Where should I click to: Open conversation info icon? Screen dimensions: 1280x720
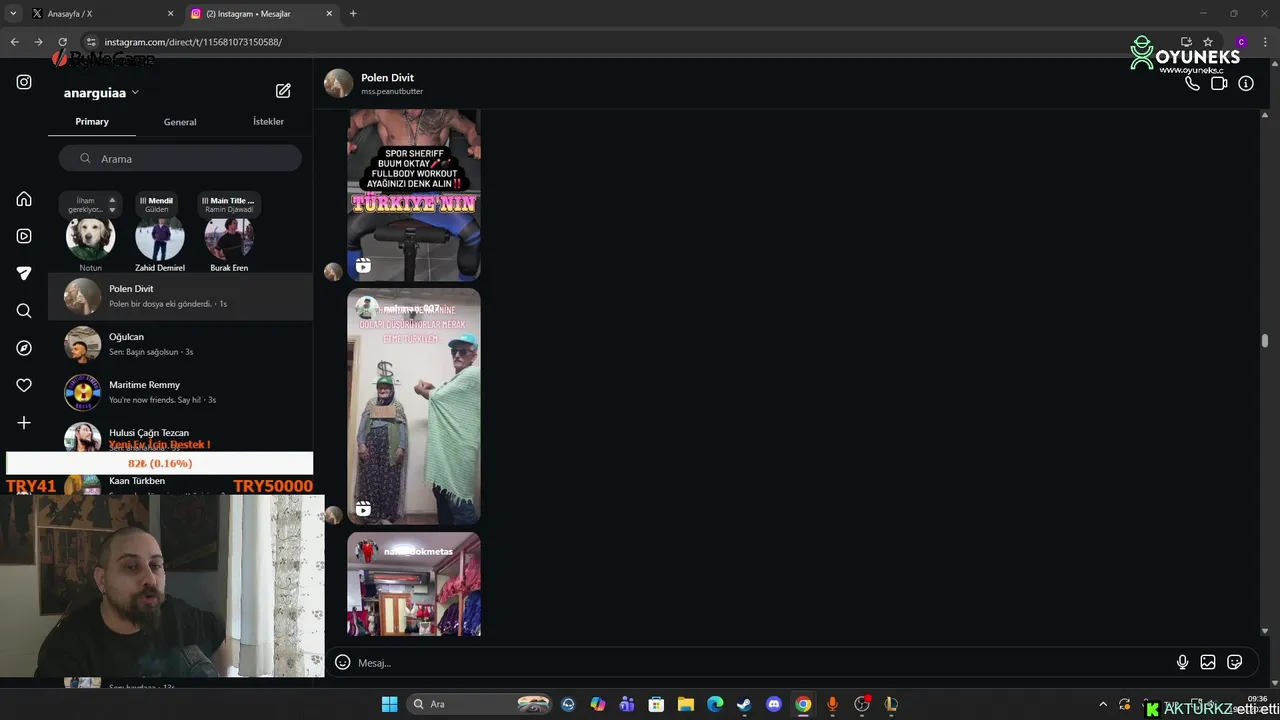coord(1246,83)
